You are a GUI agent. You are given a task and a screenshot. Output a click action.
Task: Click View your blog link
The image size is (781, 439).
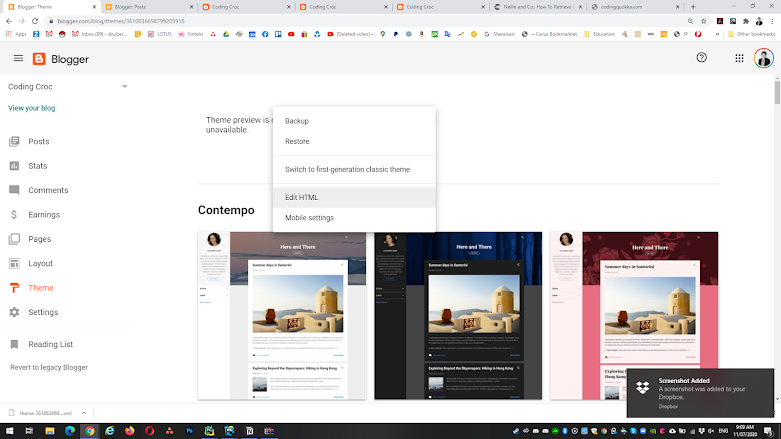pos(31,108)
